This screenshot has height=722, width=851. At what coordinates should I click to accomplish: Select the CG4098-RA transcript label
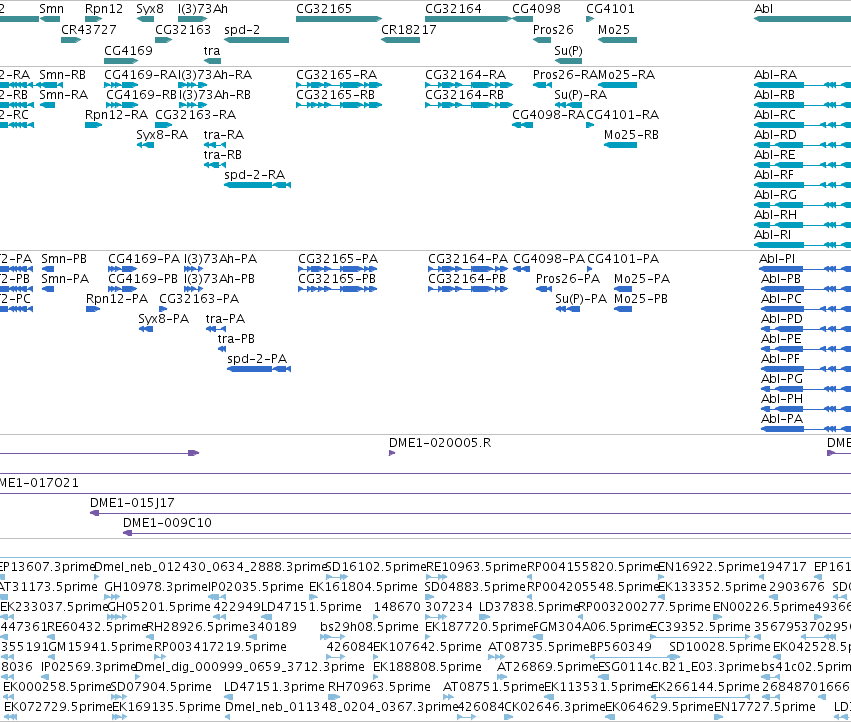click(549, 115)
